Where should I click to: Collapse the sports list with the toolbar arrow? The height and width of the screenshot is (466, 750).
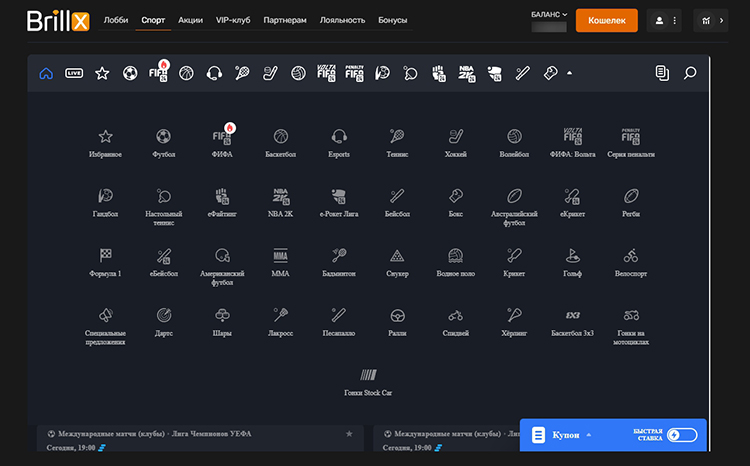[x=569, y=73]
